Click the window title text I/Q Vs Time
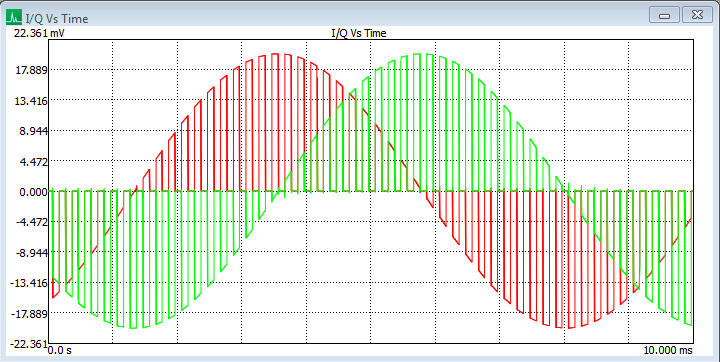Viewport: 720px width, 362px height. pos(57,18)
